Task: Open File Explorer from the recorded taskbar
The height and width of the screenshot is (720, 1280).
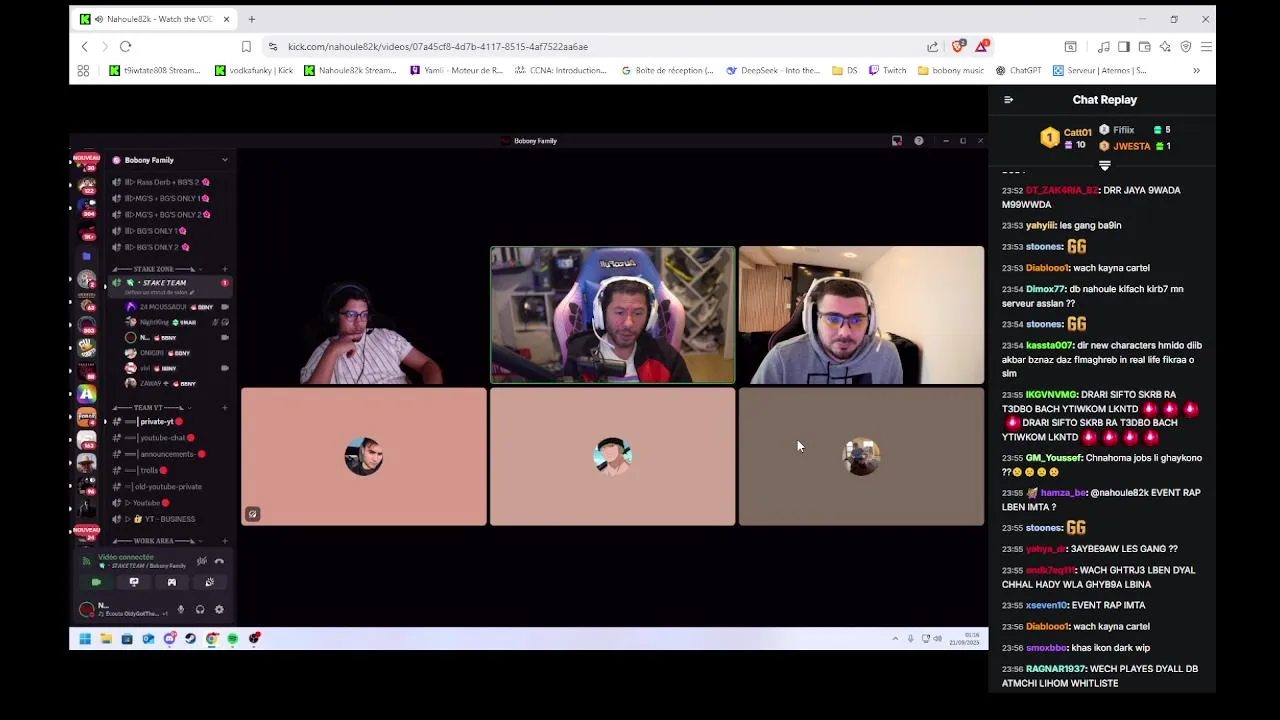Action: tap(105, 639)
